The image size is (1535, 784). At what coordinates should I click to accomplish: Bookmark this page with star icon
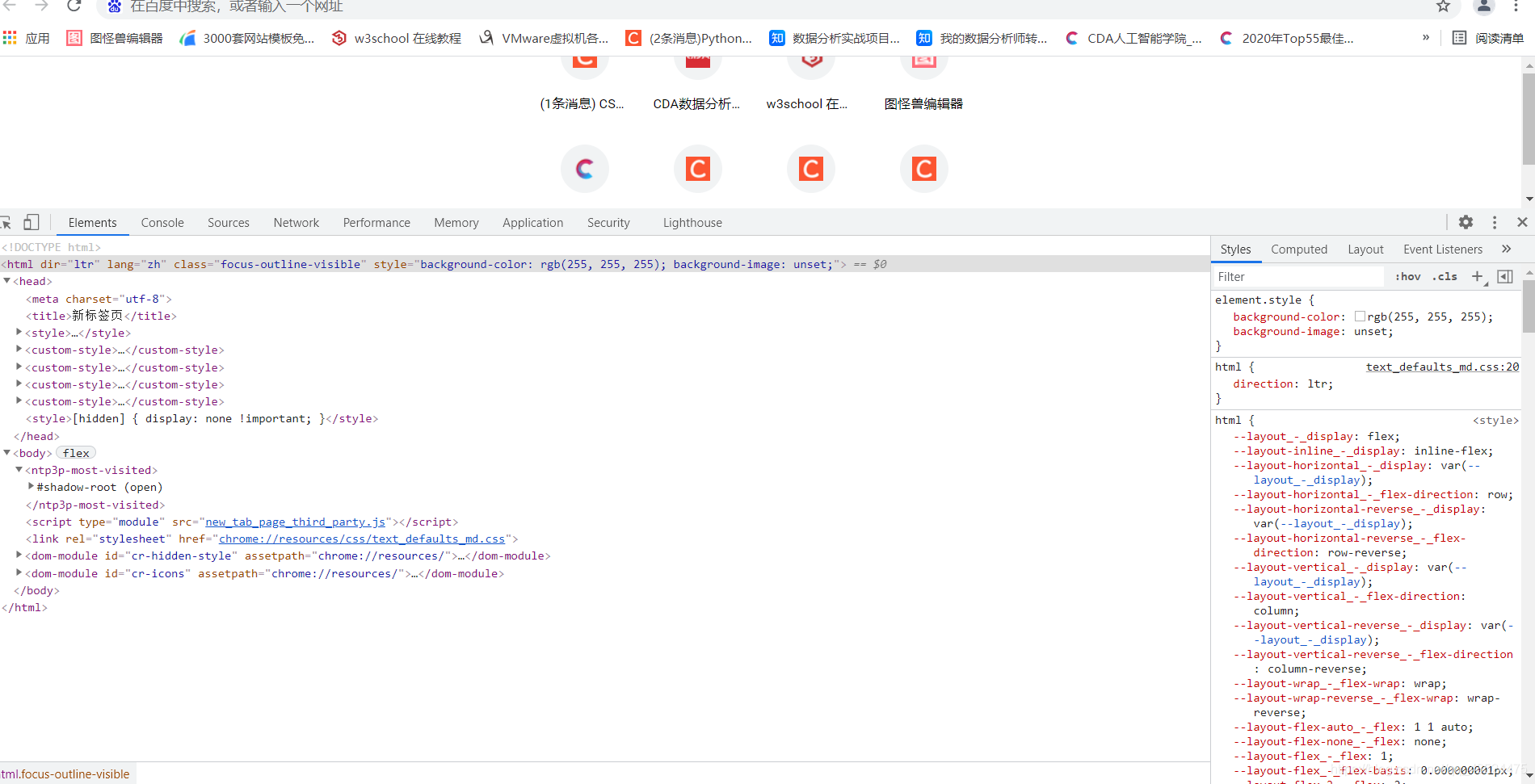coord(1443,6)
